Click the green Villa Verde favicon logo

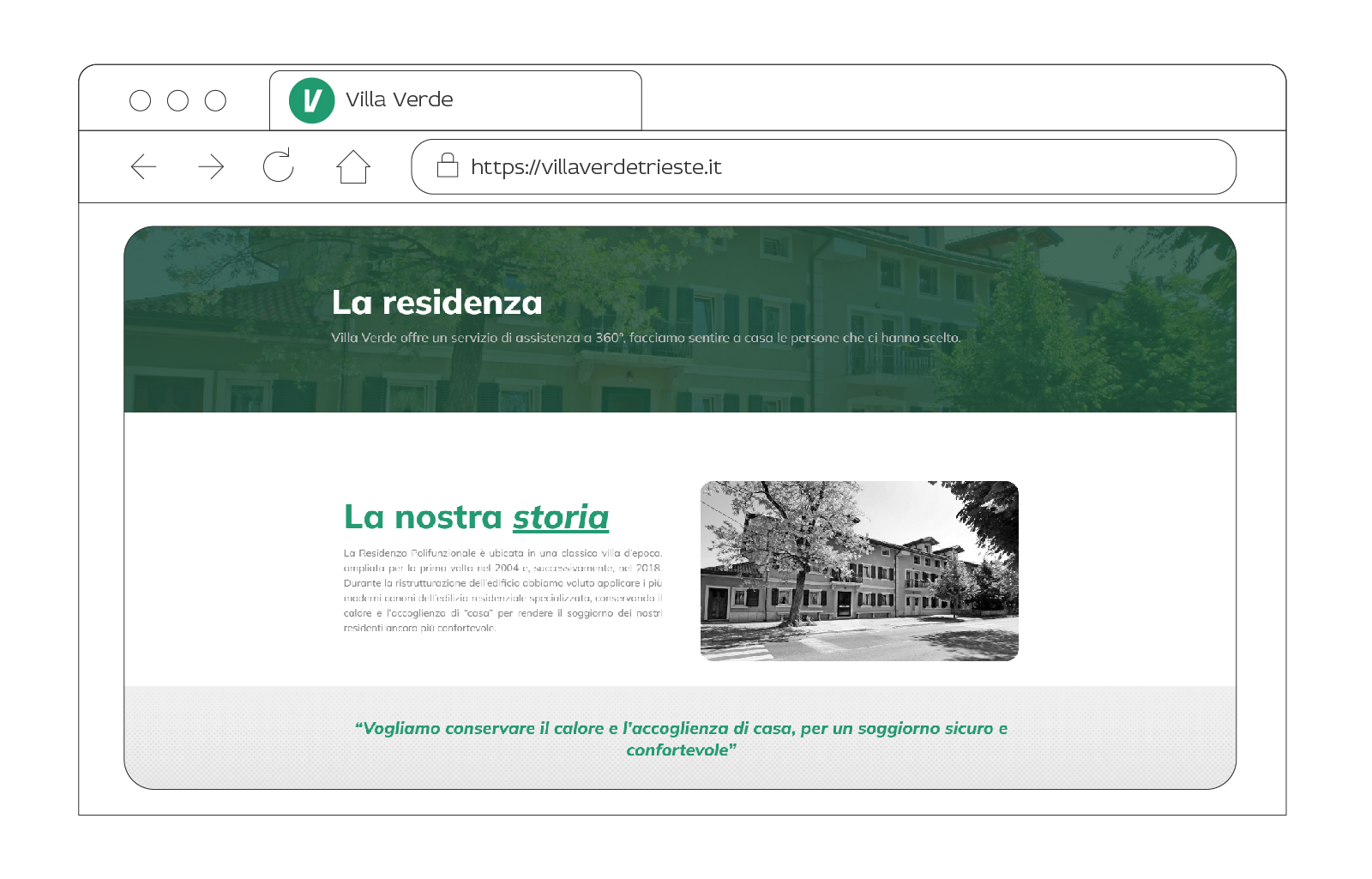[311, 100]
